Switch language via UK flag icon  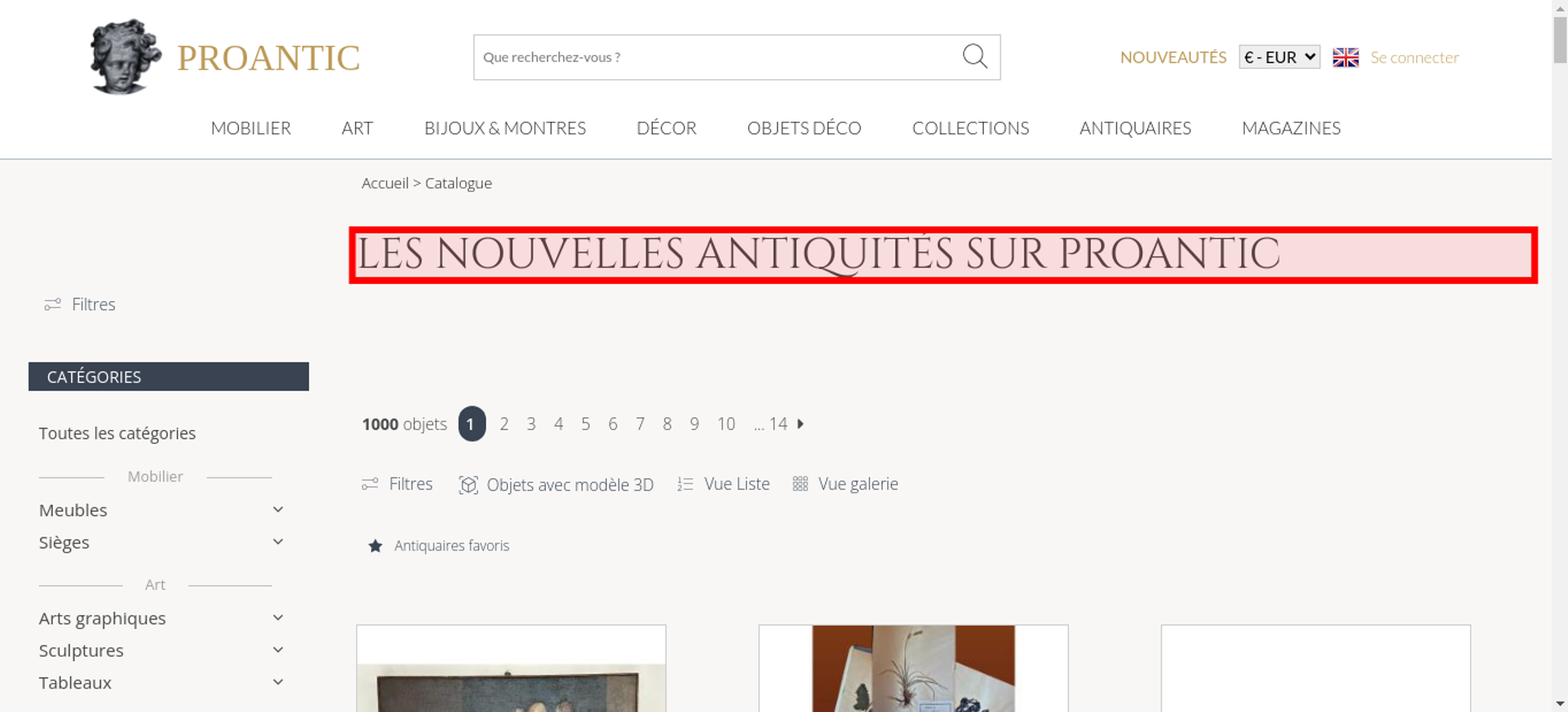pyautogui.click(x=1345, y=57)
